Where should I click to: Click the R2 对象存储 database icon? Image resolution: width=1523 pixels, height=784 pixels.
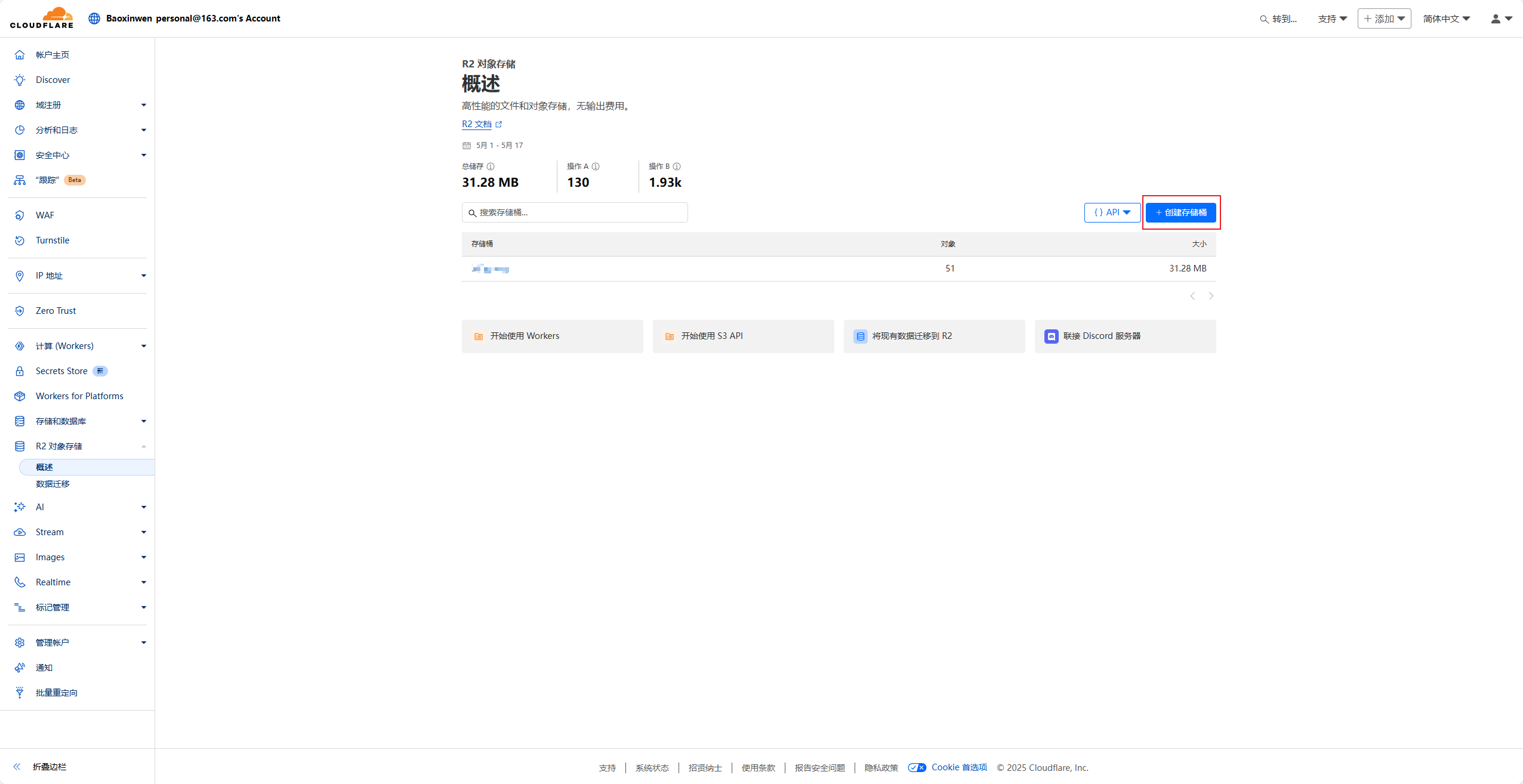tap(20, 446)
